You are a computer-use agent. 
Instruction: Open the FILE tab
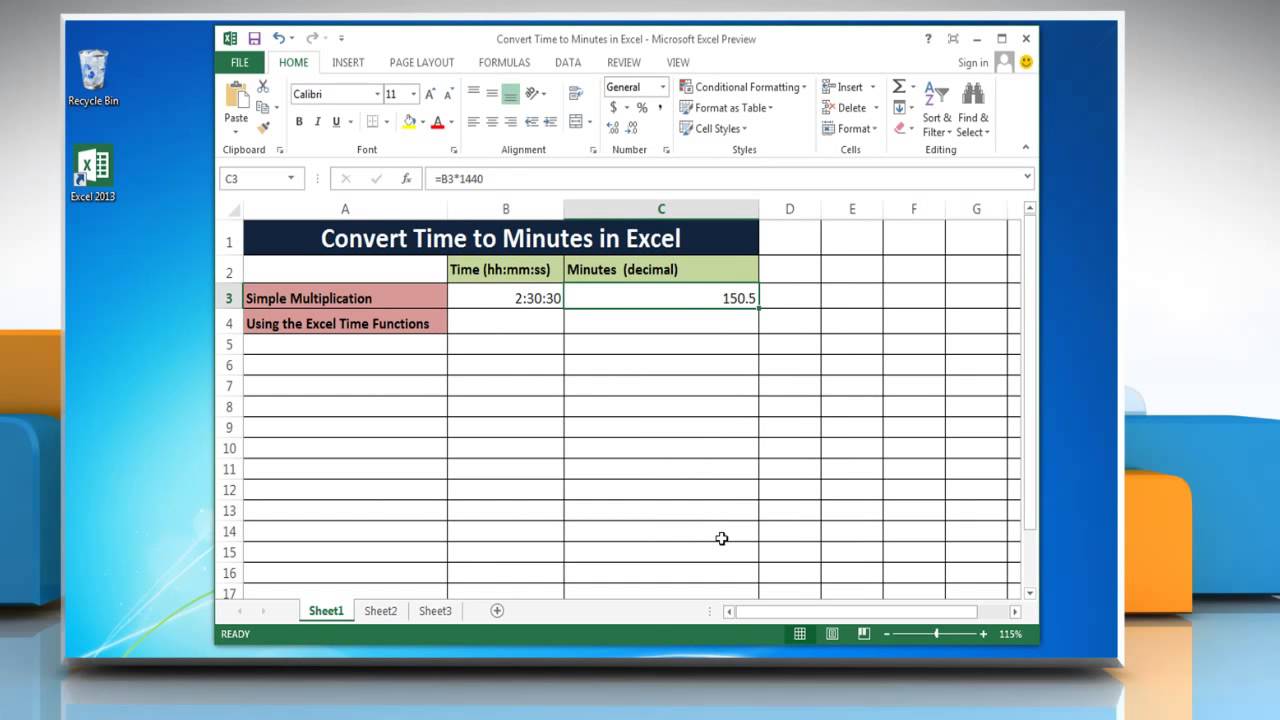240,62
